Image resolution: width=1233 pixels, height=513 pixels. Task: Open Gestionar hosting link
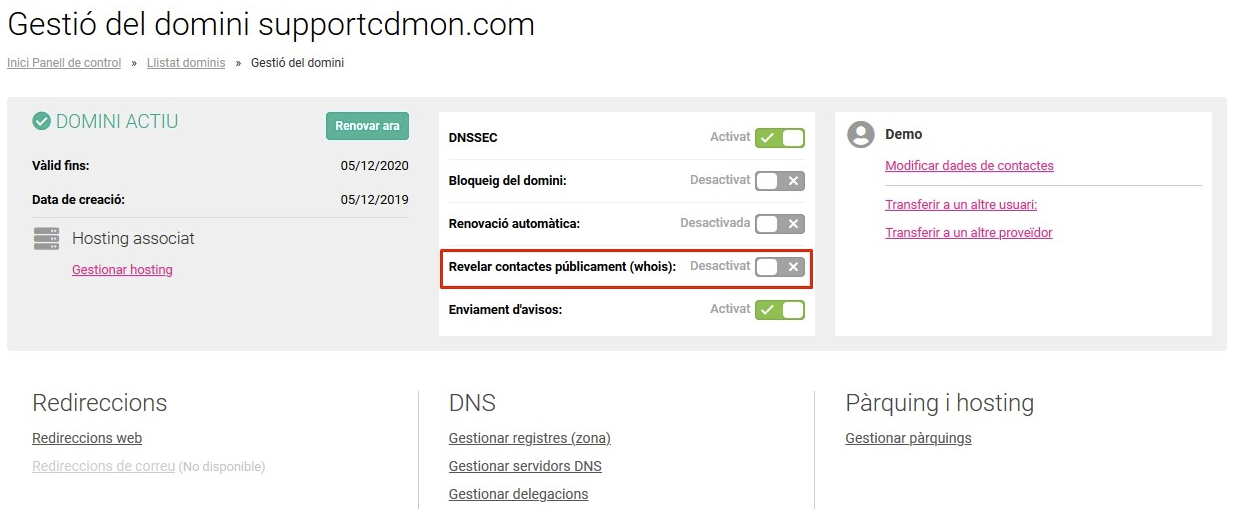pos(122,270)
